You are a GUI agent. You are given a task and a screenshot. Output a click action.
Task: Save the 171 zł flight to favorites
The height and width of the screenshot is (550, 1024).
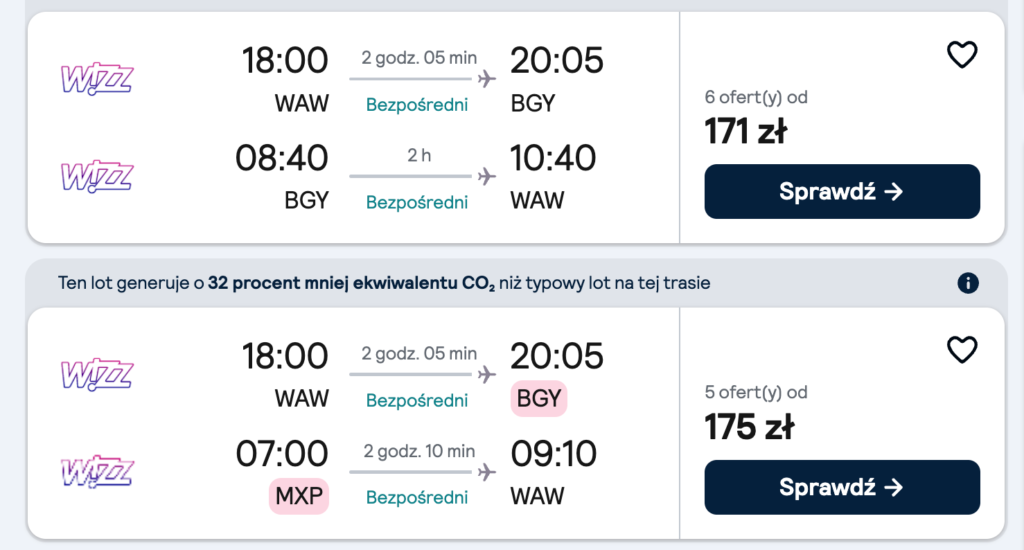pyautogui.click(x=961, y=55)
